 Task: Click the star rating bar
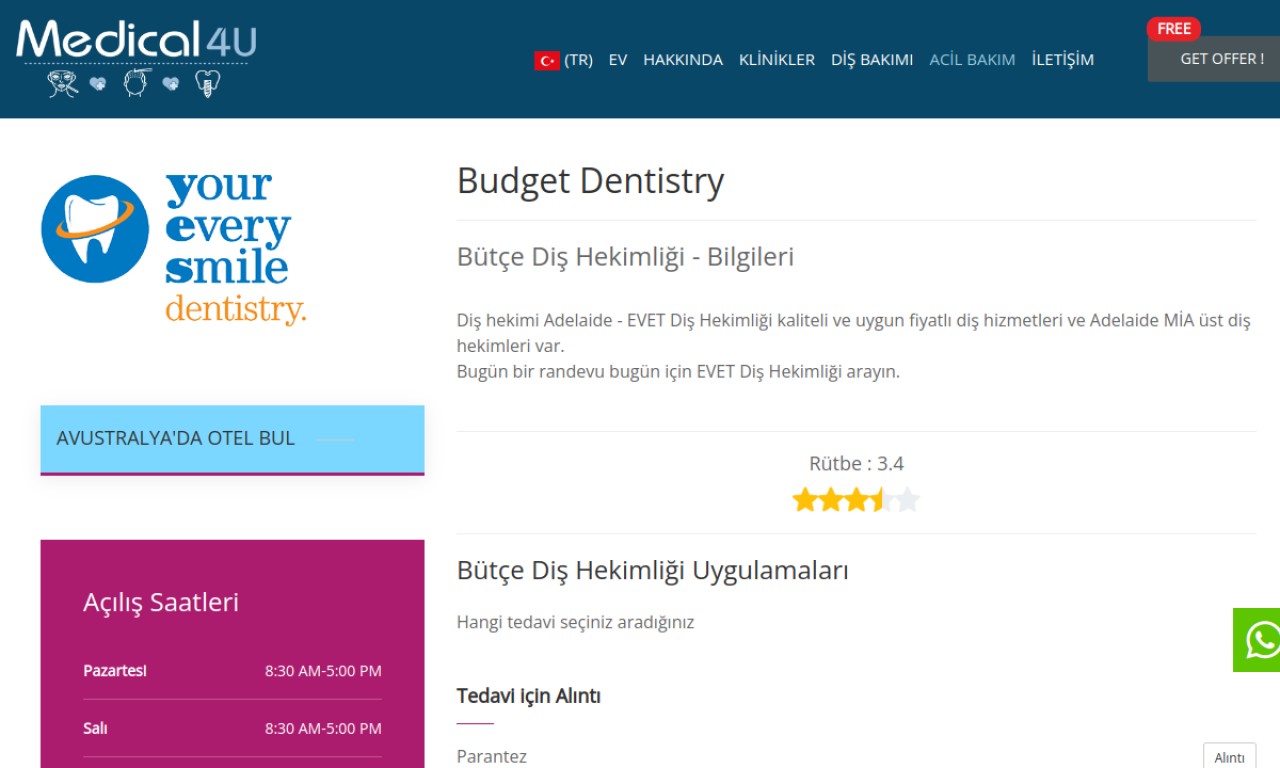(x=855, y=499)
